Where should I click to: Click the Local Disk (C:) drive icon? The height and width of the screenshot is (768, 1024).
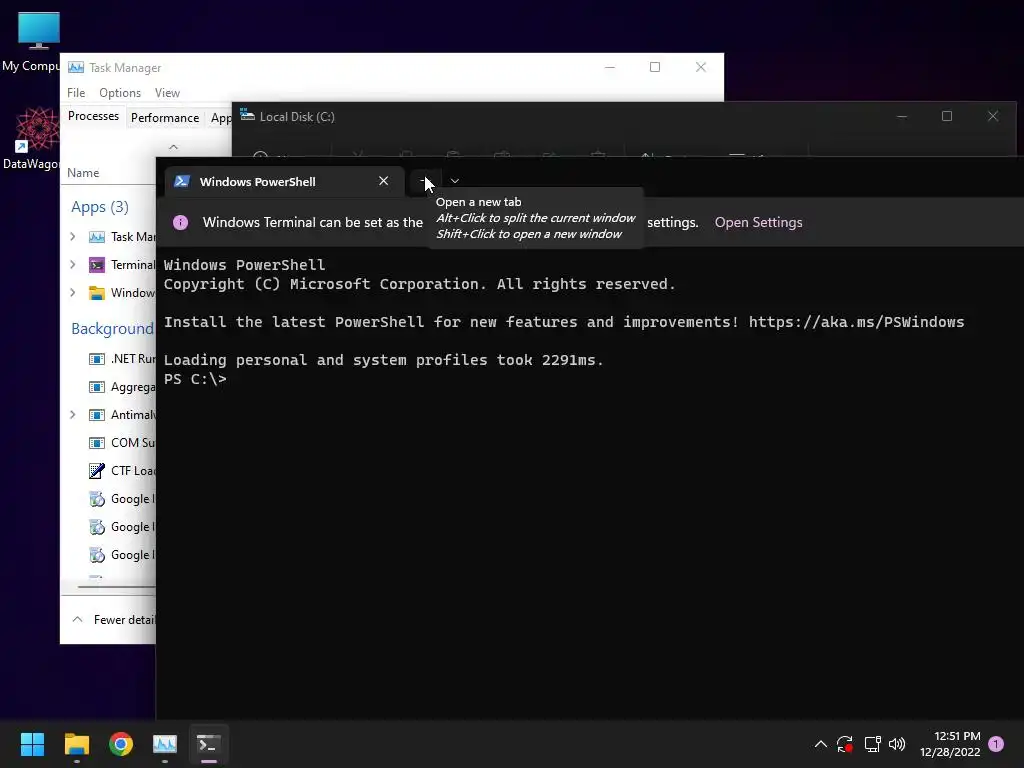pos(247,116)
